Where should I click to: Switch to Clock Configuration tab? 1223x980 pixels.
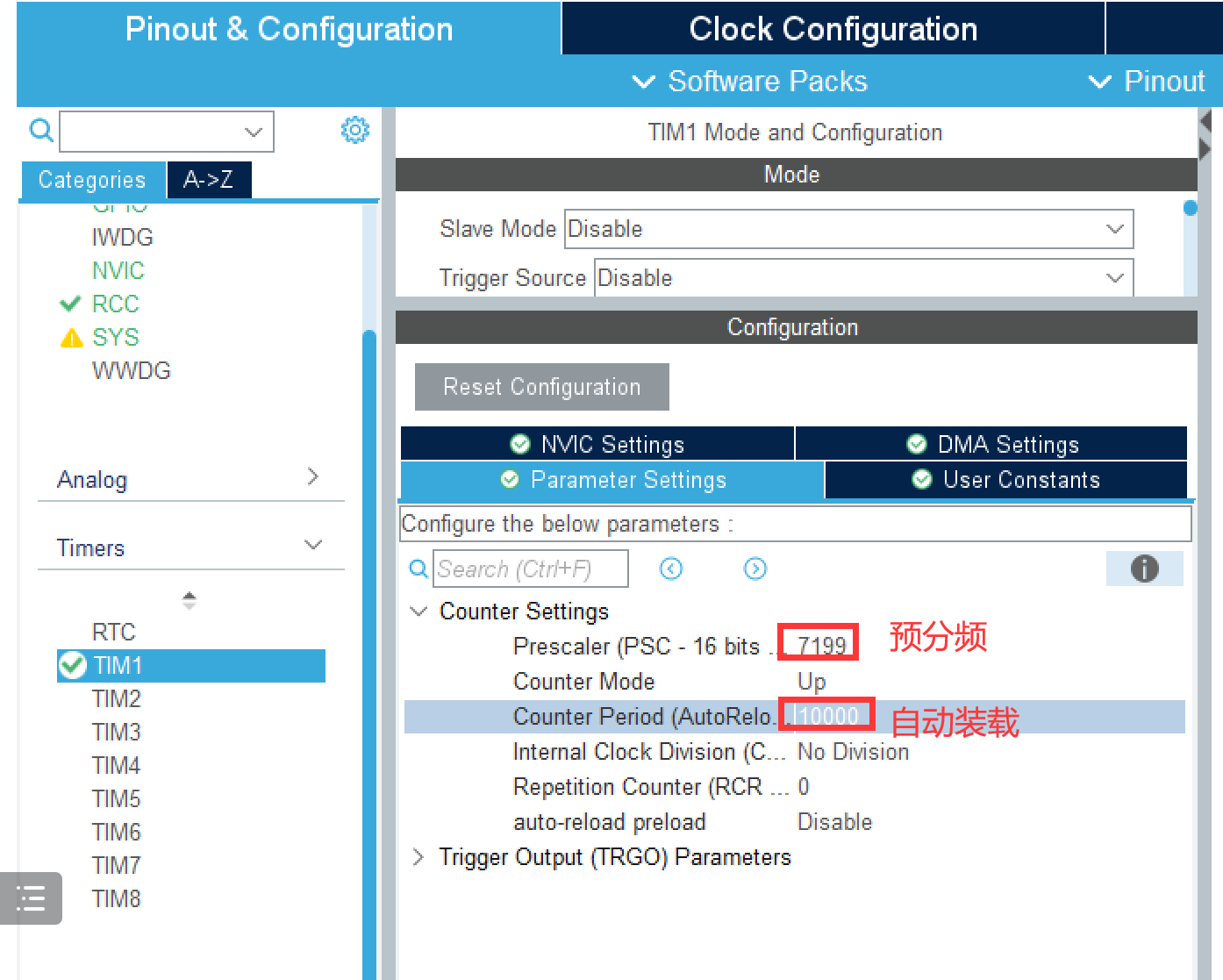tap(833, 29)
